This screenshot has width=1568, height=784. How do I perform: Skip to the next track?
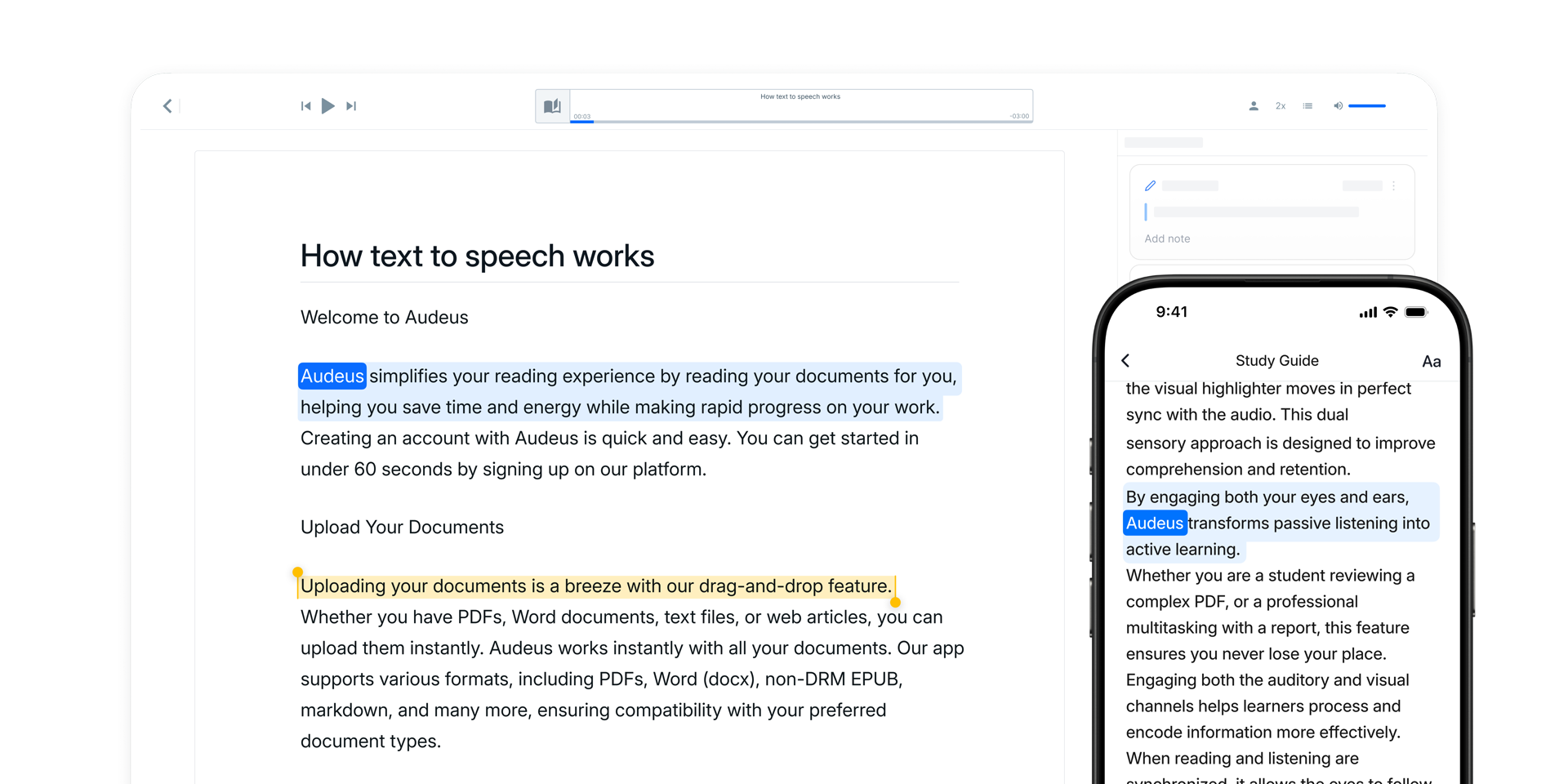tap(351, 106)
